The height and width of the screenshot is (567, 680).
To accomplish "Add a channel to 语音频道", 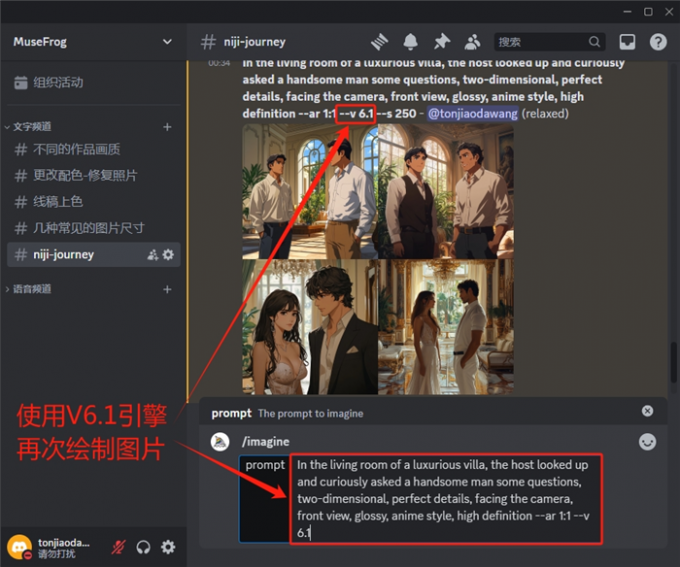I will [x=167, y=289].
